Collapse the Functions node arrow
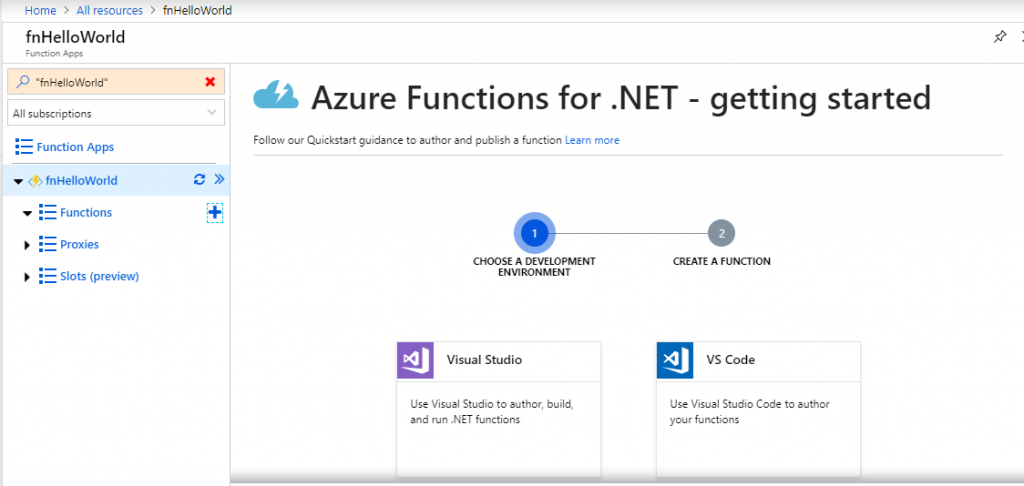Viewport: 1024px width, 486px height. tap(27, 213)
